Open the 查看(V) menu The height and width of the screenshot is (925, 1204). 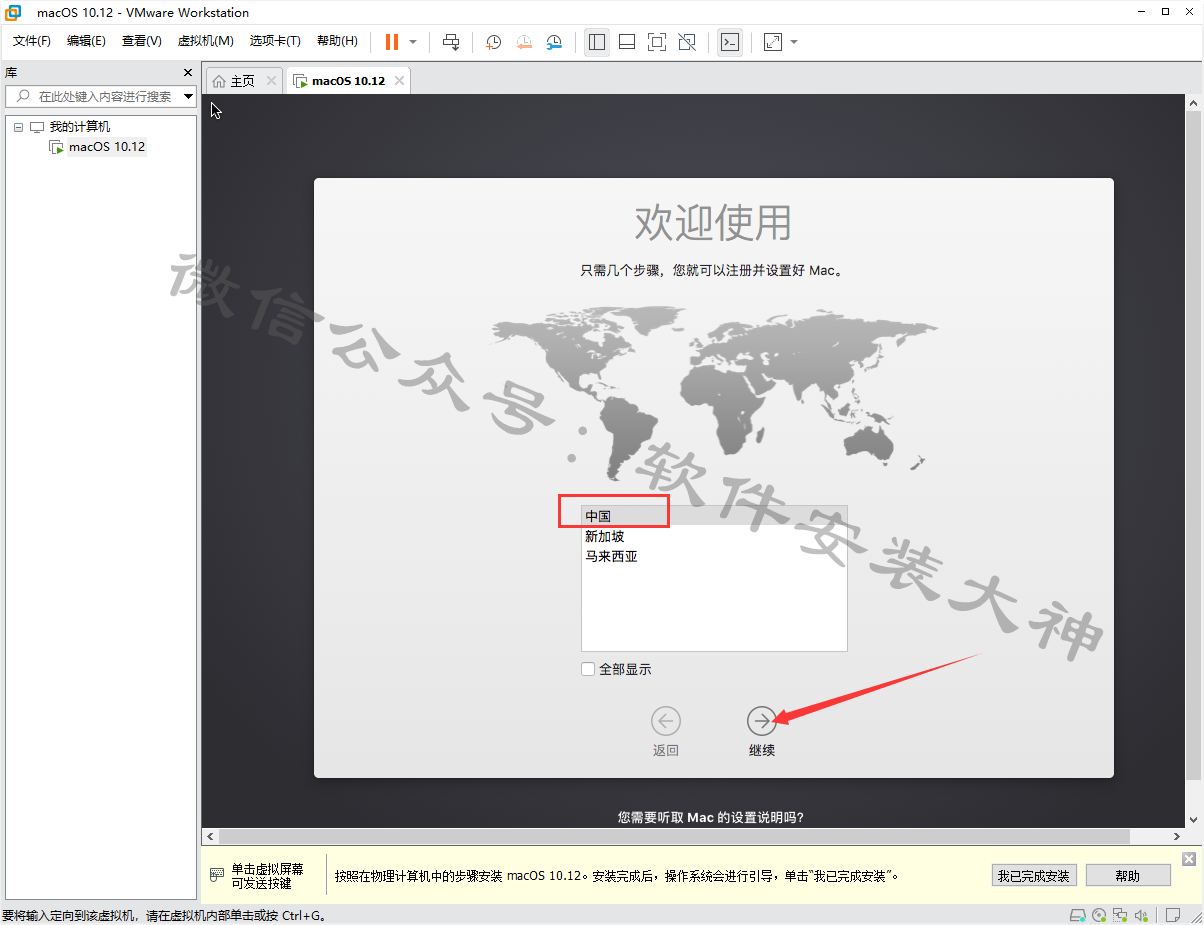coord(142,41)
